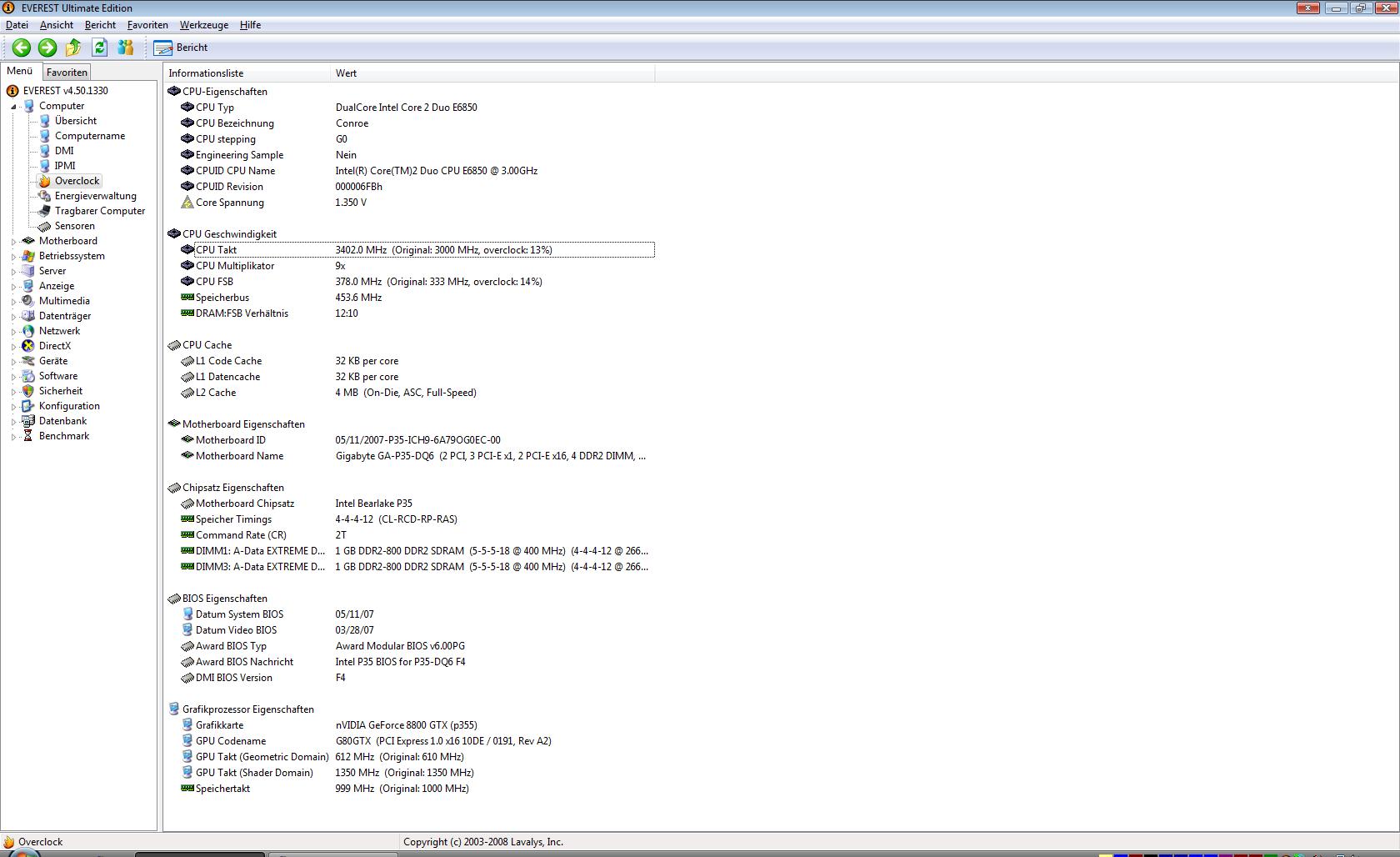1400x857 pixels.
Task: Expand the Server tree node
Action: pos(13,272)
